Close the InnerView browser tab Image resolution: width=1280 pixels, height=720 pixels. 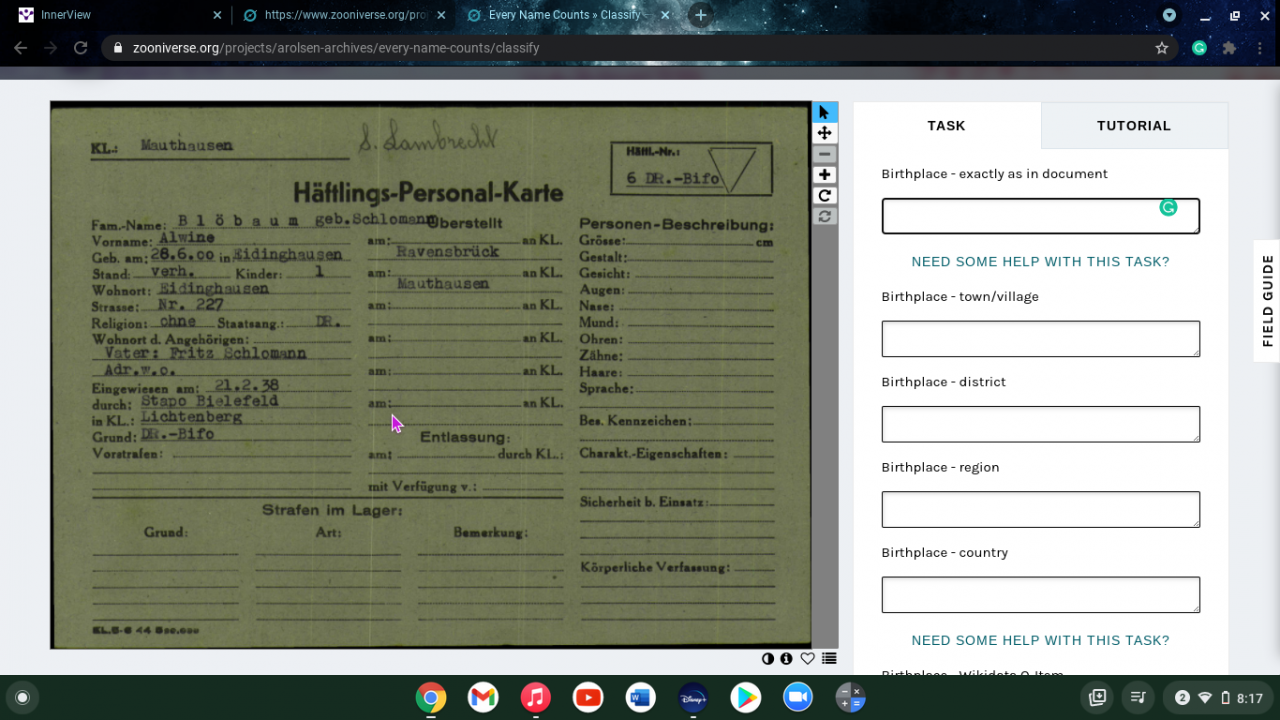(217, 15)
